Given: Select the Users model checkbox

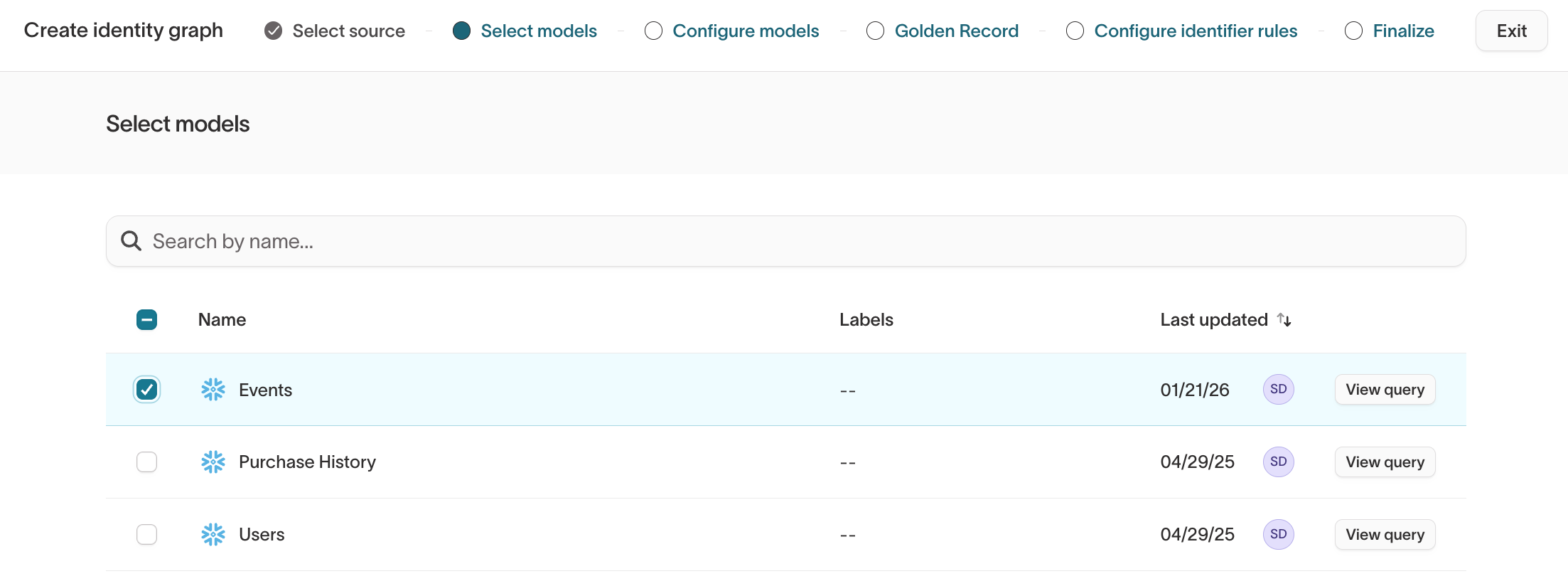Looking at the screenshot, I should click(146, 535).
